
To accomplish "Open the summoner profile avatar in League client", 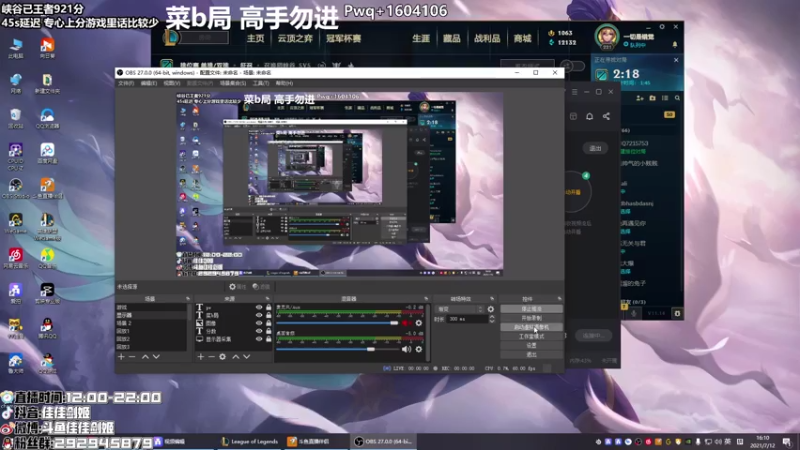I will (x=607, y=37).
